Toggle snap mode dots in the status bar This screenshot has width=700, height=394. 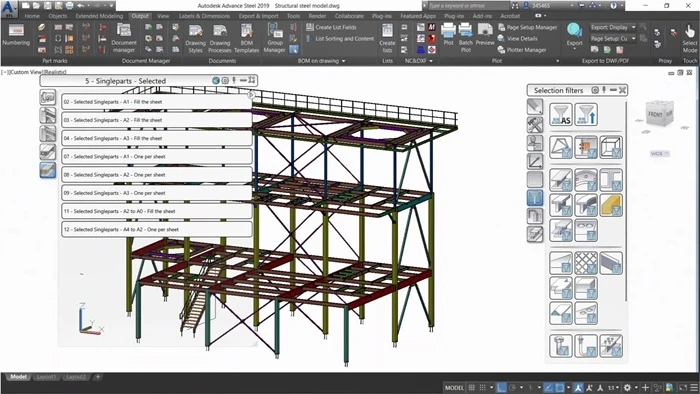tap(483, 387)
